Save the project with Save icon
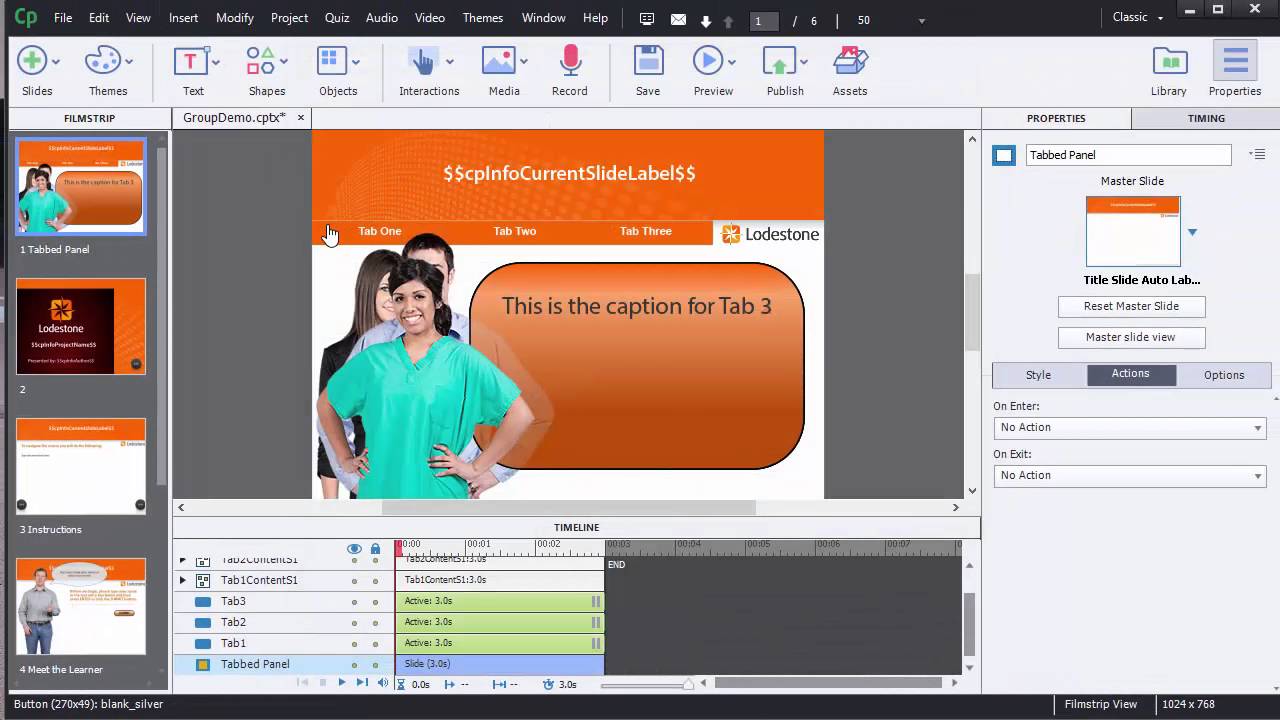Viewport: 1280px width, 720px height. [x=648, y=61]
